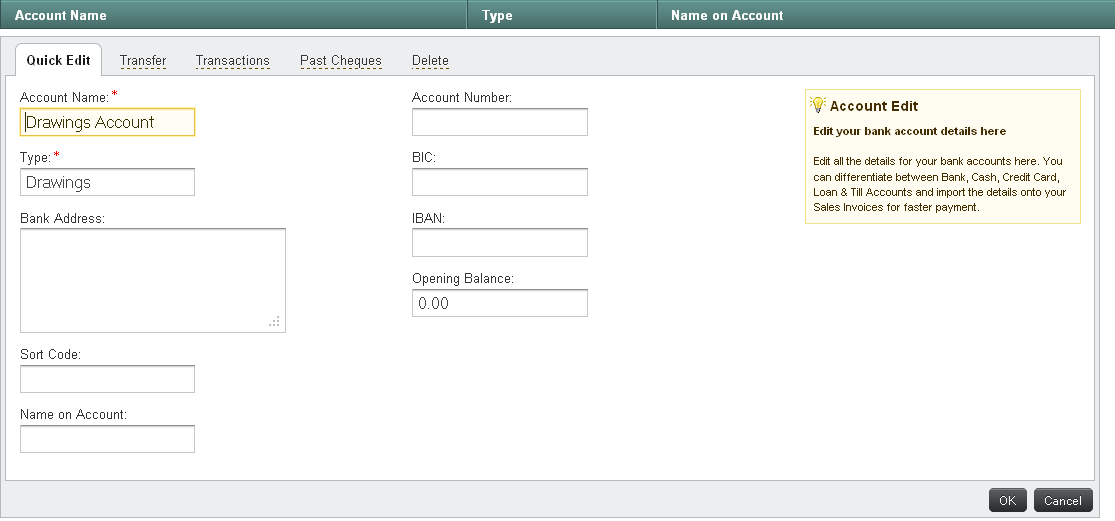Focus the Account Number input

click(499, 122)
